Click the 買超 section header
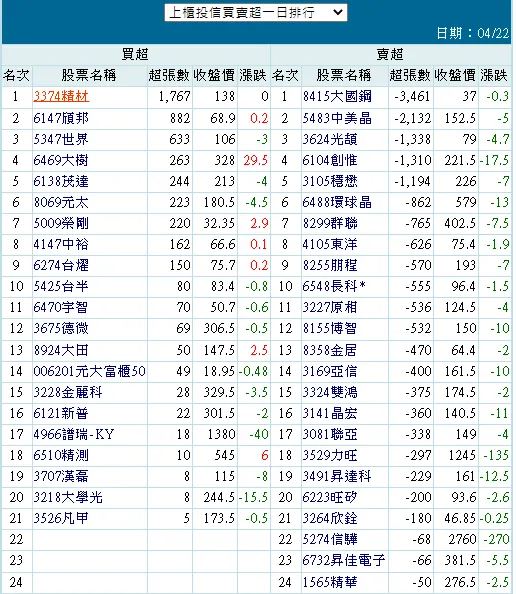516x594 pixels. 135,54
